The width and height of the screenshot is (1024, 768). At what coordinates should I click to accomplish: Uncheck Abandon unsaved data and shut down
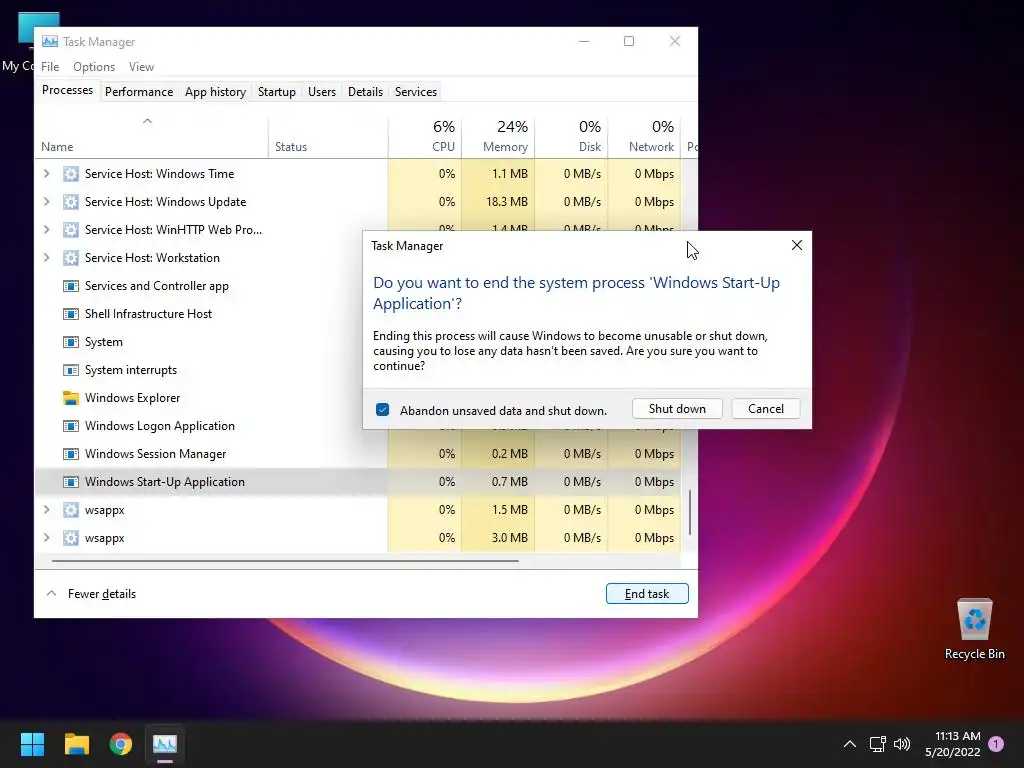[383, 409]
